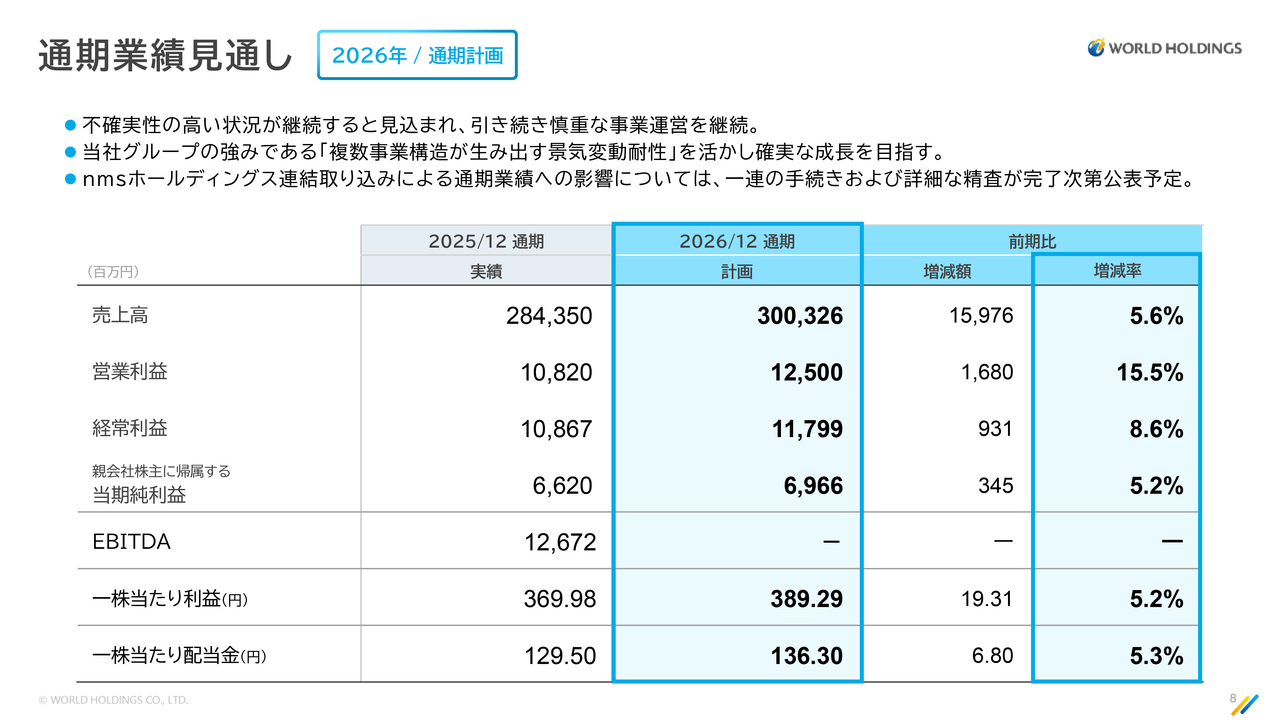Click the 136.30 dividend per share plan
This screenshot has height=720, width=1280.
tap(806, 657)
